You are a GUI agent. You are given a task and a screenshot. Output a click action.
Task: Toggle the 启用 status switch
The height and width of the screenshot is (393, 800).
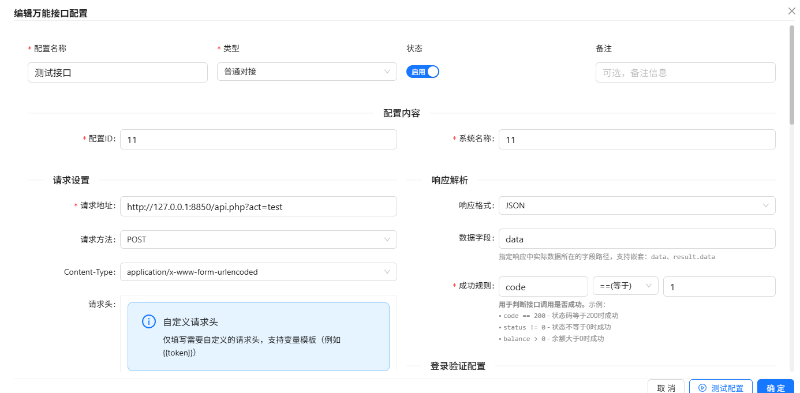422,72
